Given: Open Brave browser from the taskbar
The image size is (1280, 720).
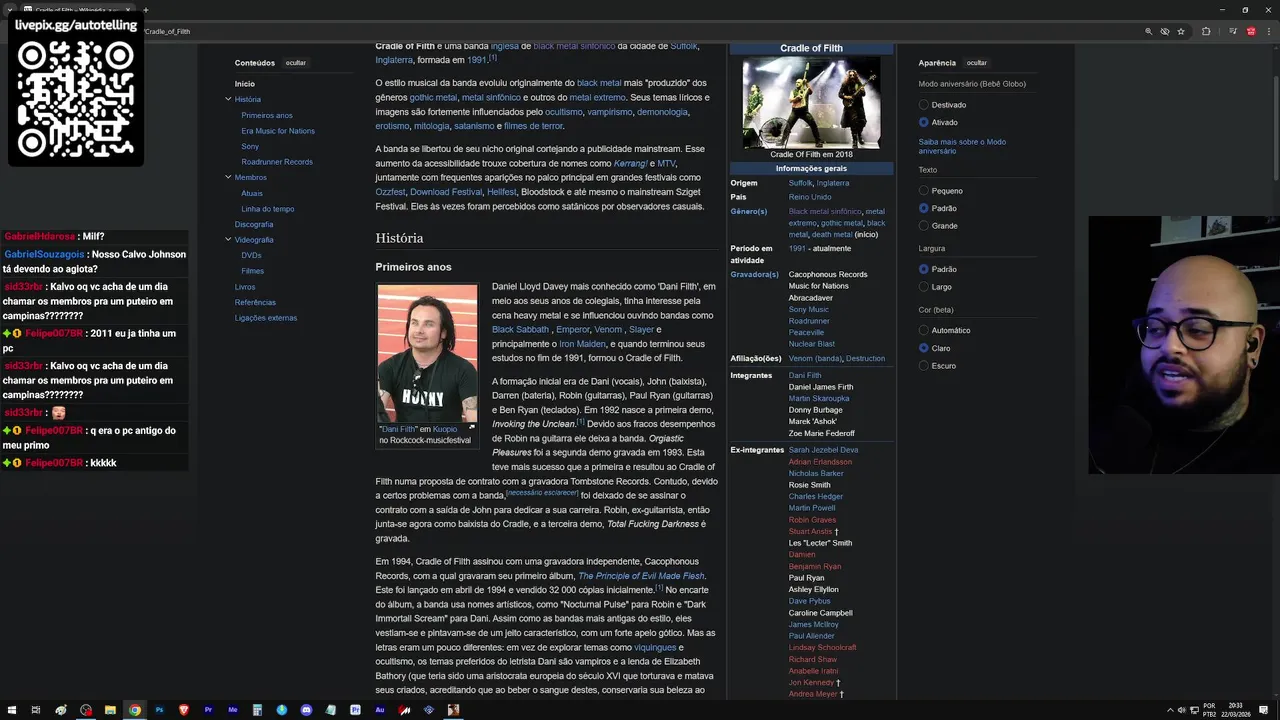Looking at the screenshot, I should tap(184, 710).
